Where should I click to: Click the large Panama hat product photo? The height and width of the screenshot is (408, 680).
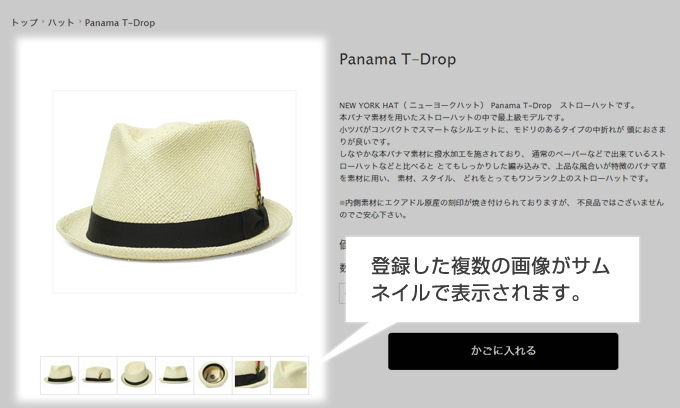tap(175, 192)
